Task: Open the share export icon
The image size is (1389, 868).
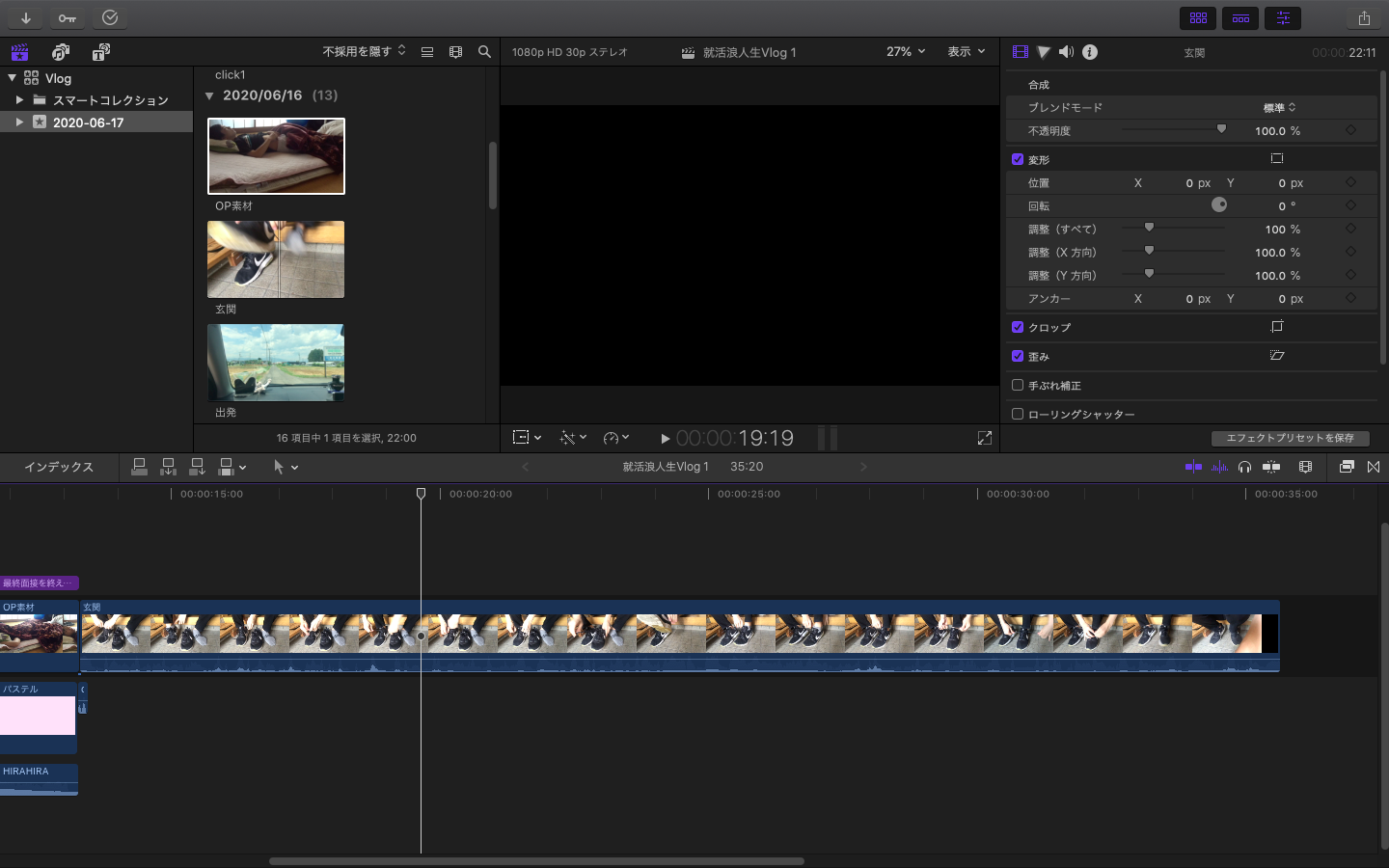Action: (x=1363, y=17)
